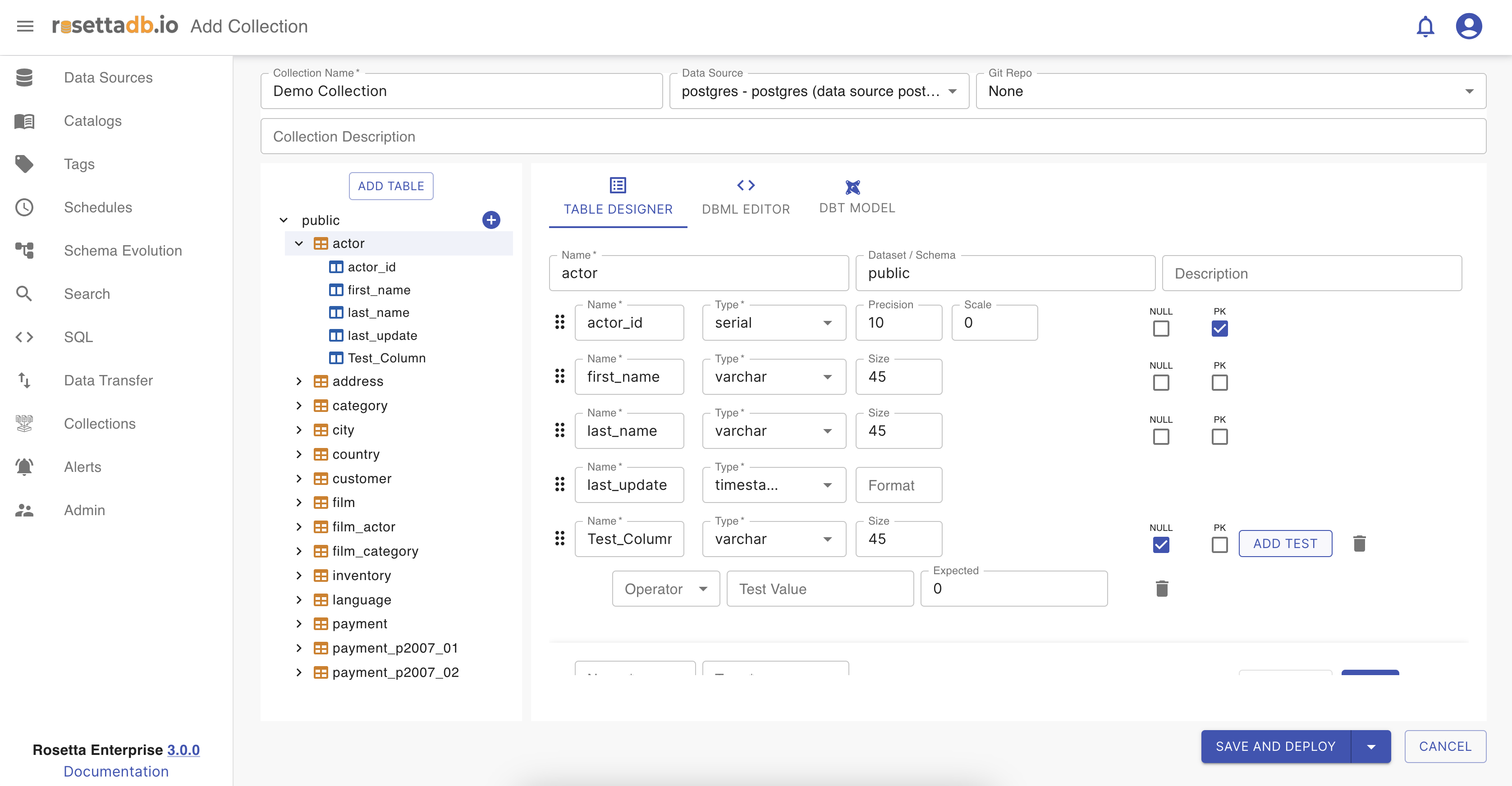Click the notifications bell icon
Screen dimensions: 1512x786
click(x=1425, y=27)
